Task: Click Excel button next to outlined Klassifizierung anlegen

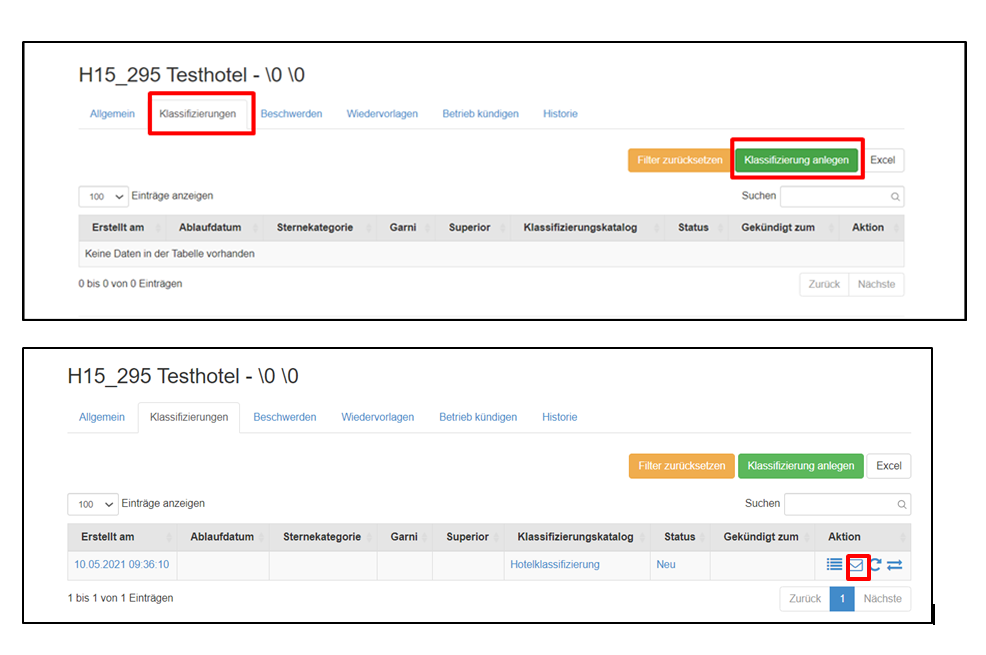Action: pos(882,160)
